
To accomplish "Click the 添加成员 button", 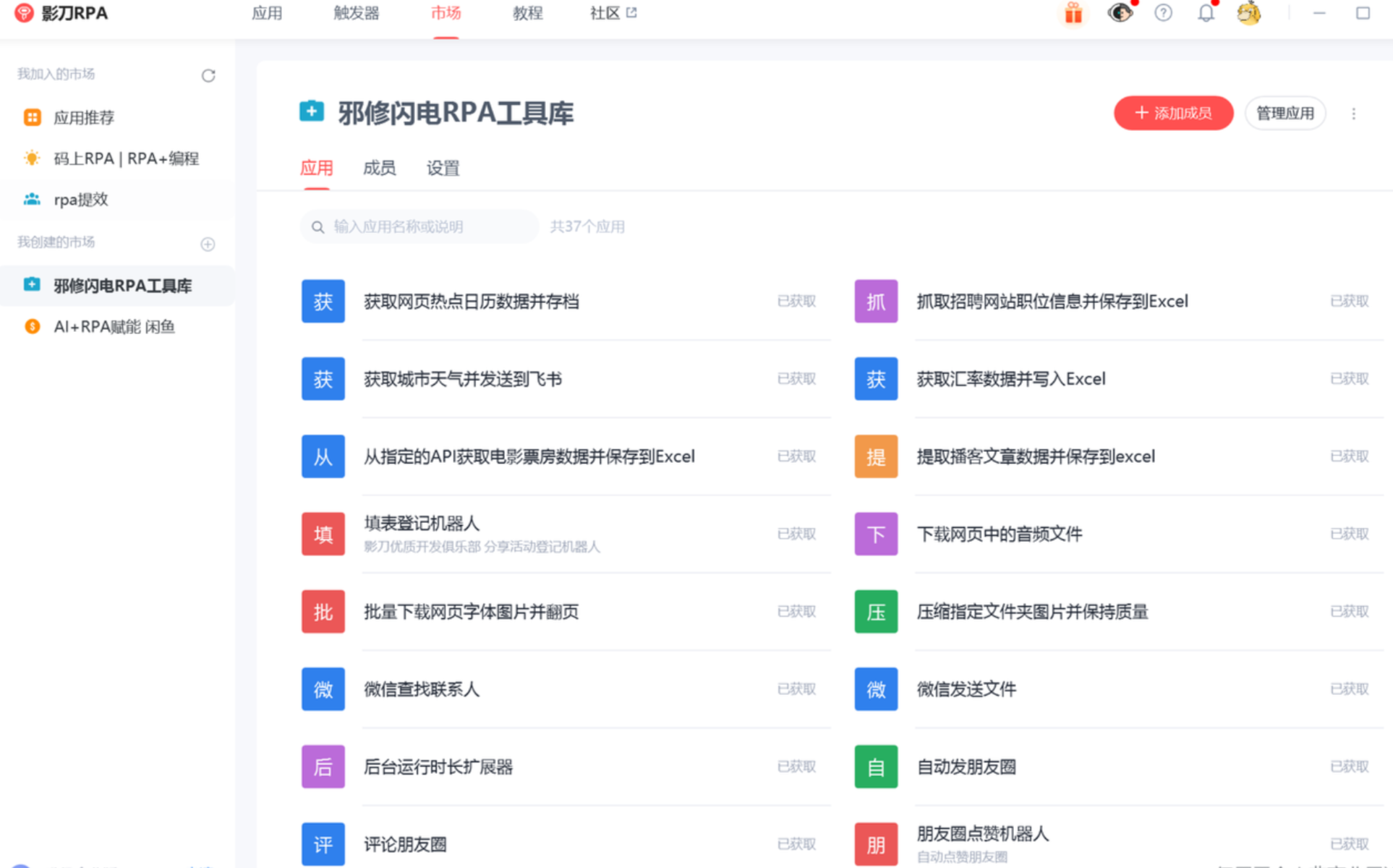I will [1172, 113].
